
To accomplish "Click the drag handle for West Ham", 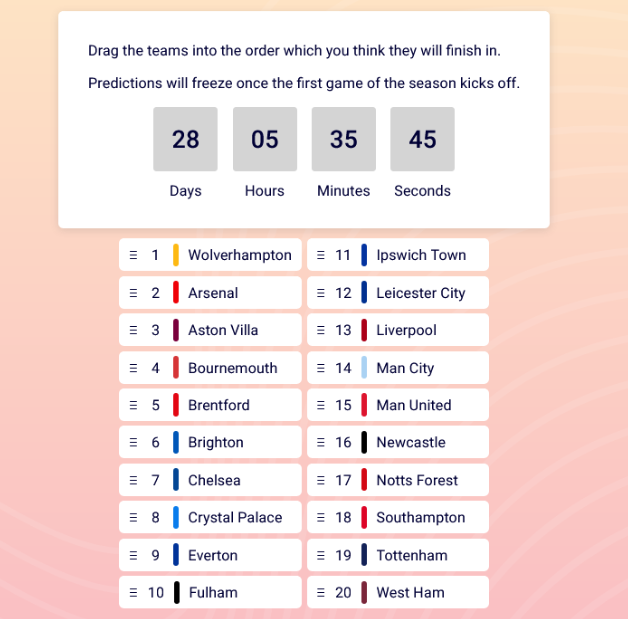I will pos(321,593).
